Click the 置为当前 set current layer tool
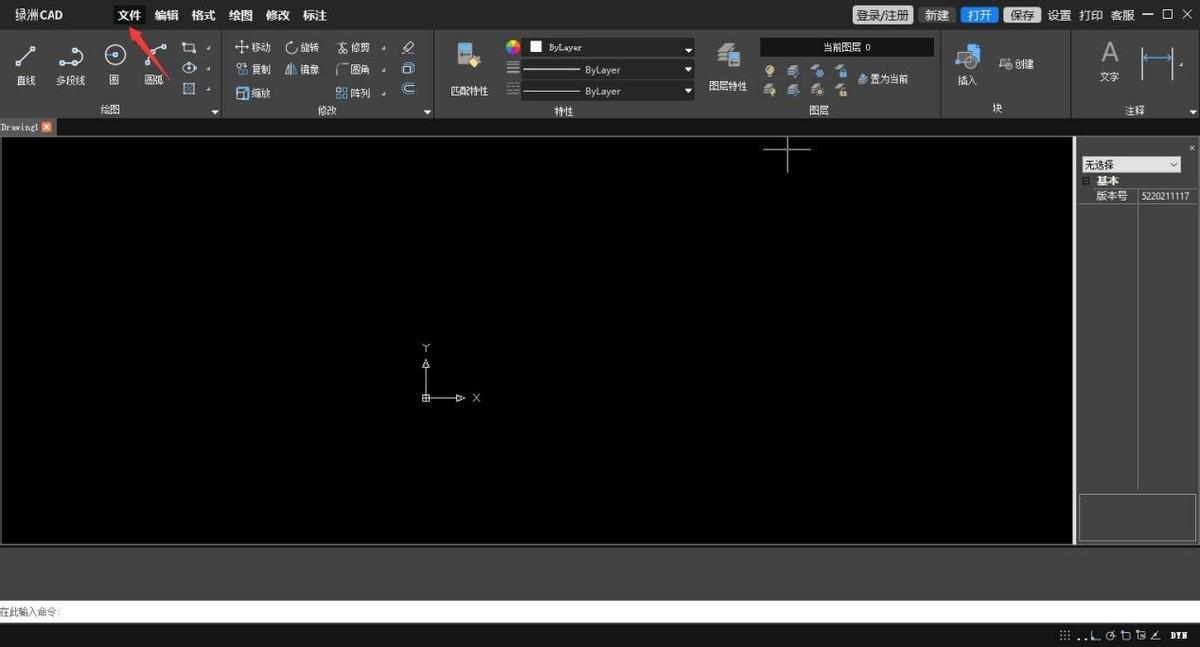 (883, 78)
